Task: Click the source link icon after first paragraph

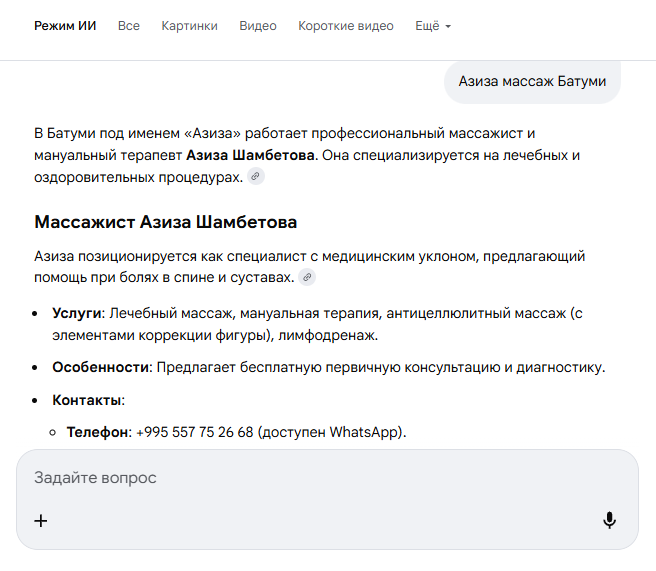Action: click(x=256, y=177)
